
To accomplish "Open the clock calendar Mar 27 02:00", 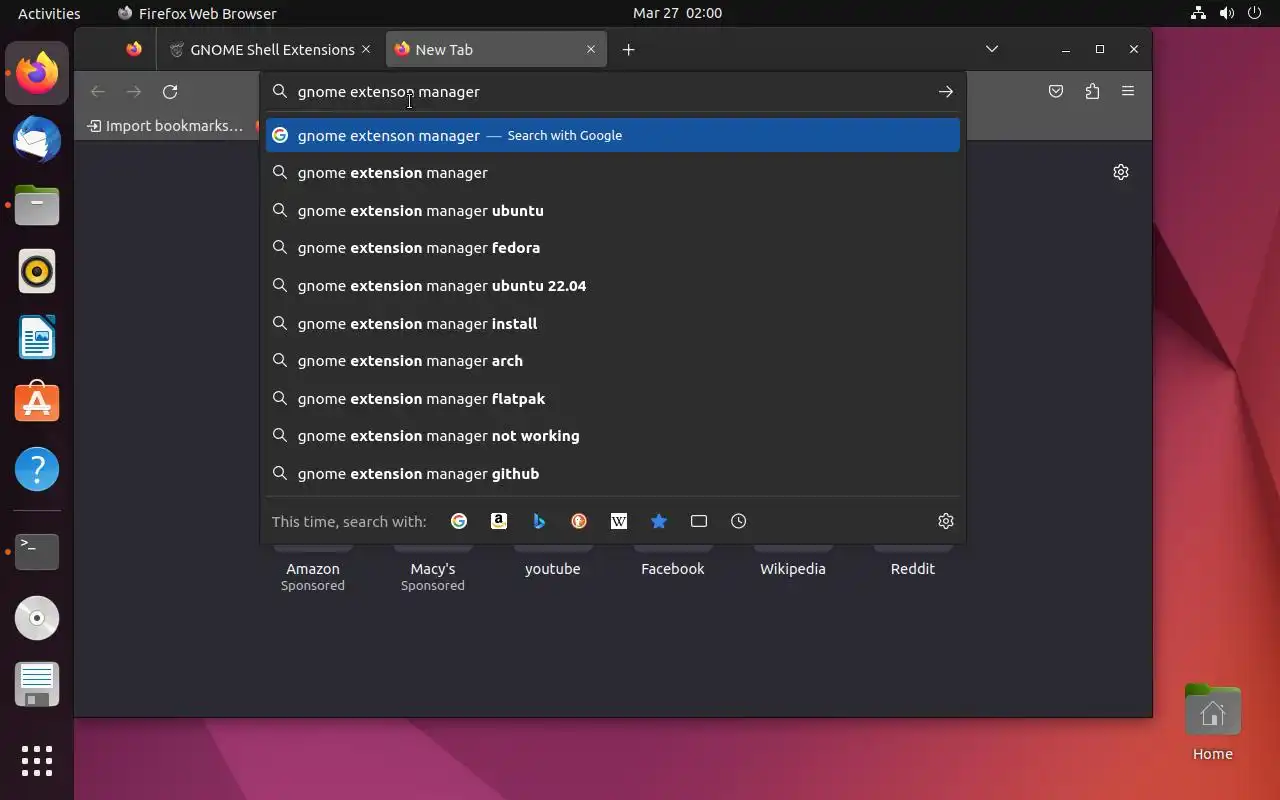I will coord(677,13).
